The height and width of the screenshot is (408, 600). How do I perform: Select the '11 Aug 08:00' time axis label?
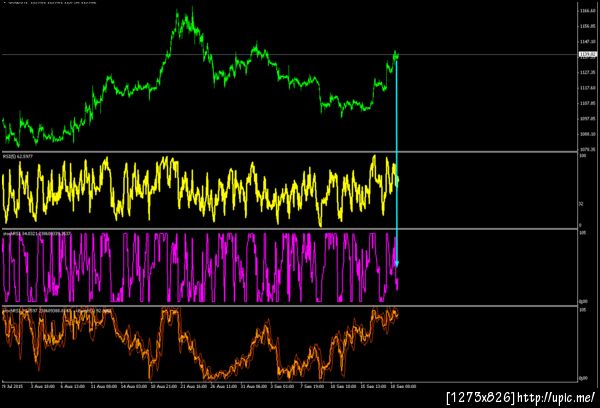[104, 387]
